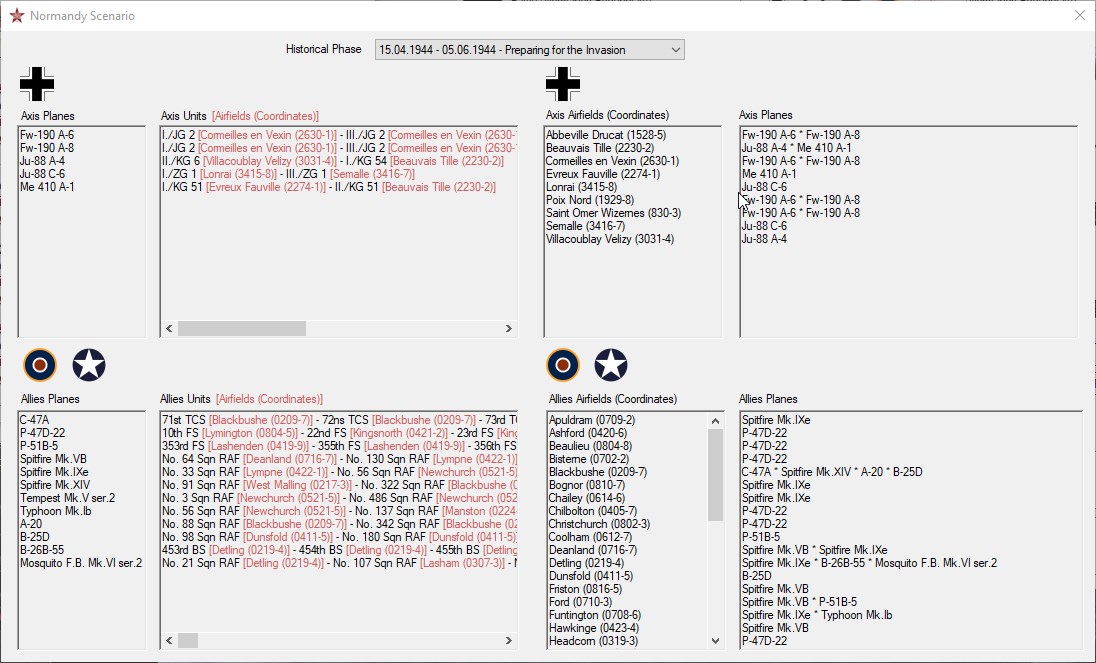Select the row starting with No. 98 Sqn RAF
The width and height of the screenshot is (1096, 663).
pos(339,537)
